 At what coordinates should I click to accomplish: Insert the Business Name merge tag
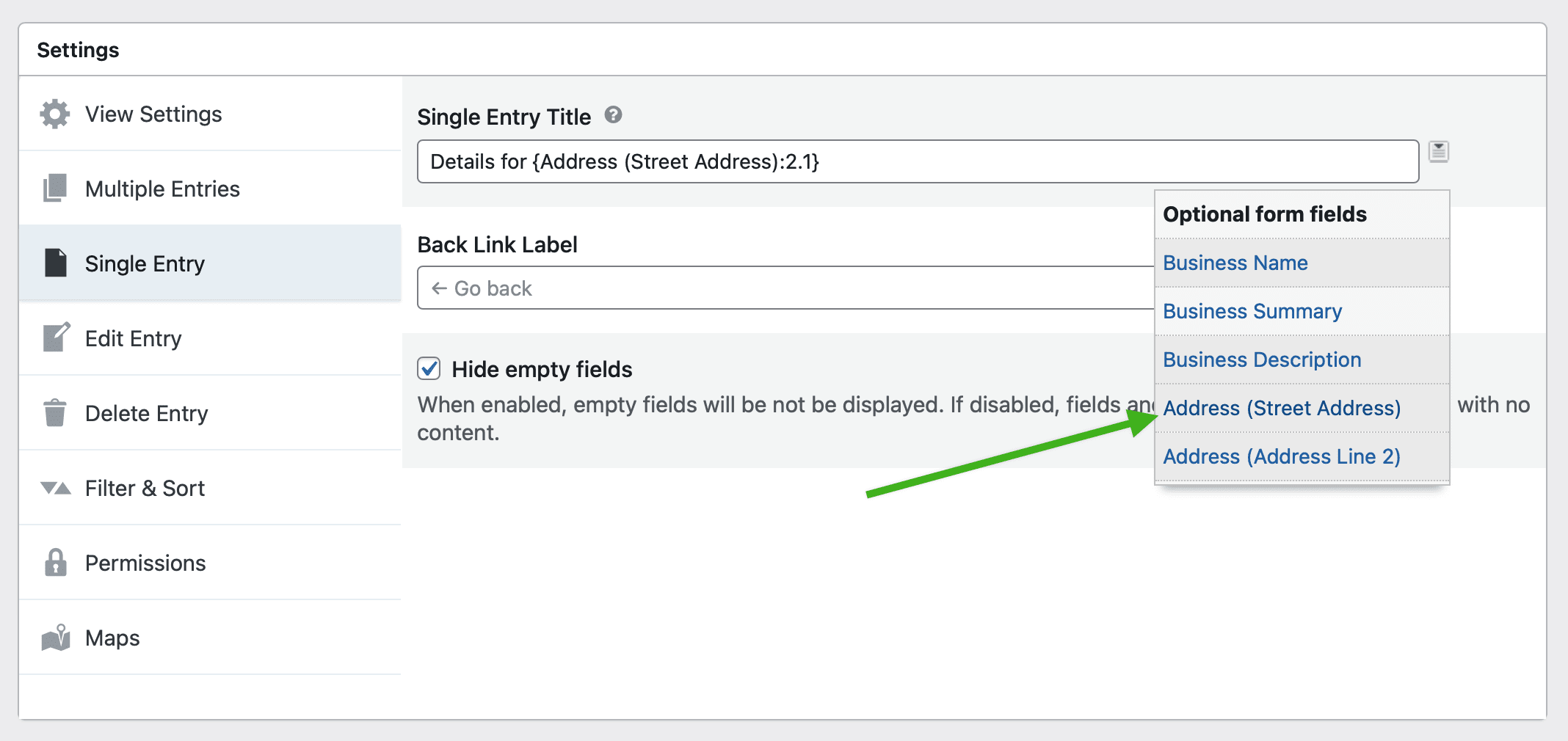click(1235, 263)
